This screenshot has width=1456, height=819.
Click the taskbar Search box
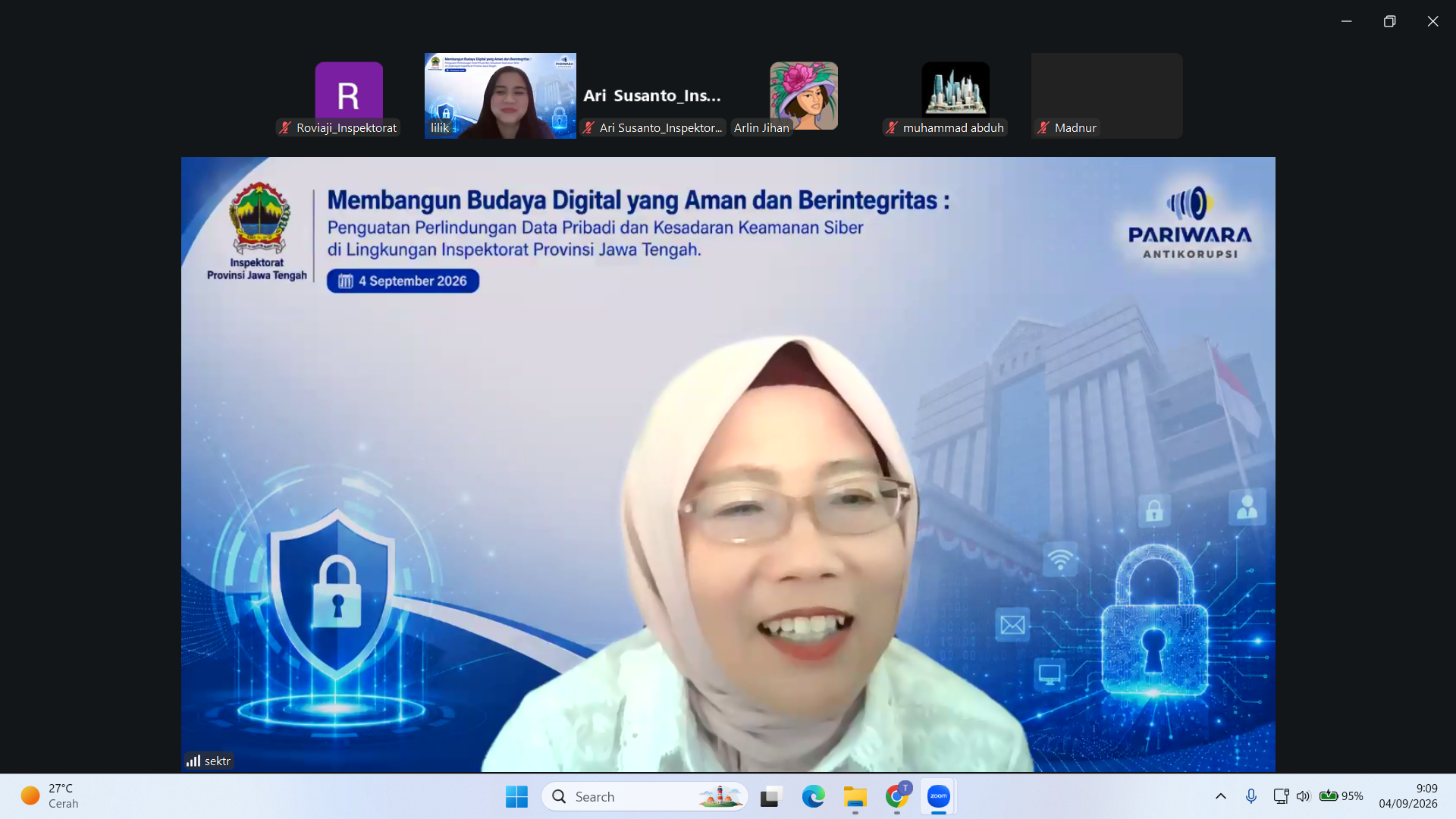pyautogui.click(x=645, y=796)
